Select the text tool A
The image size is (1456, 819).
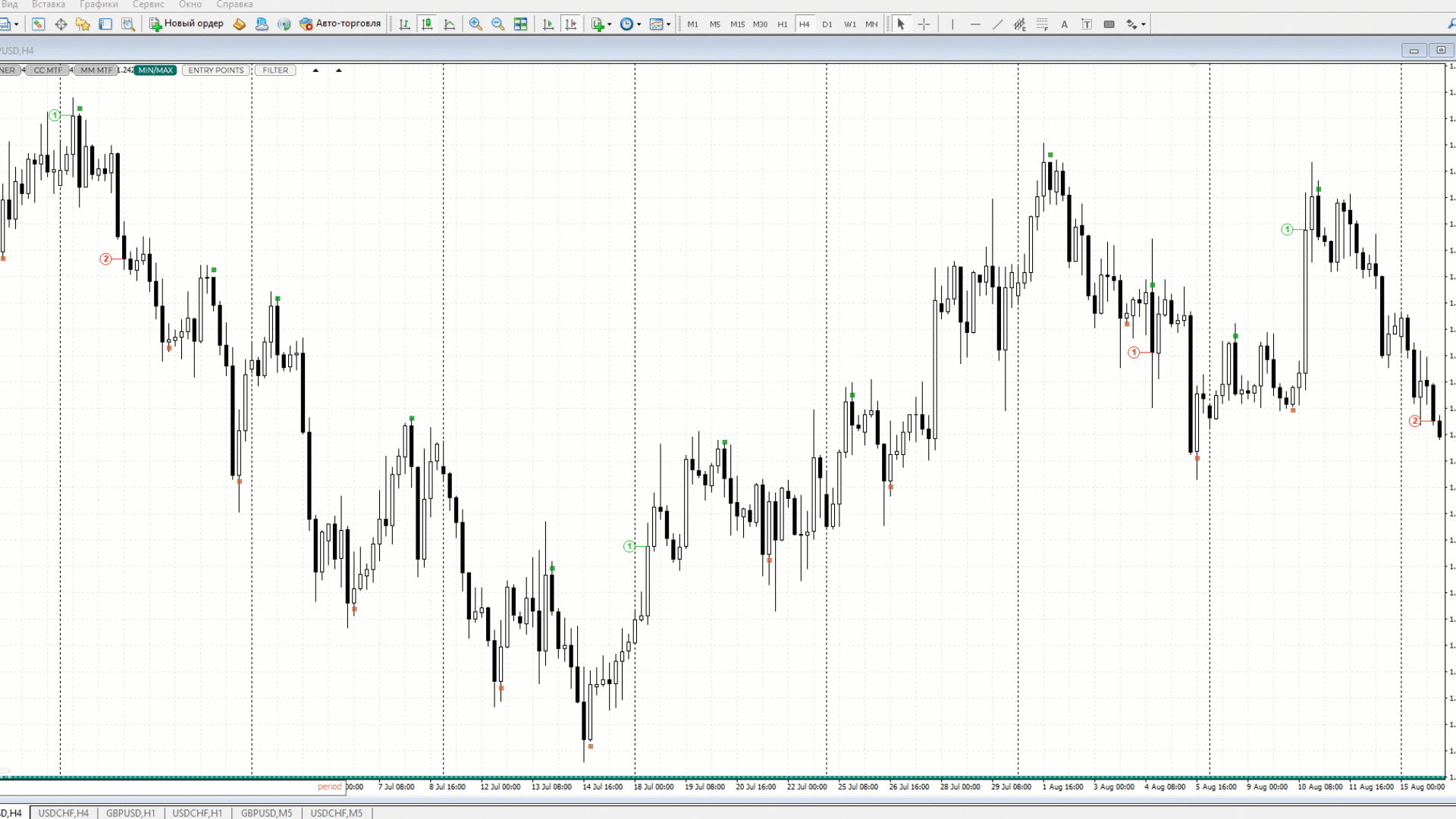coord(1064,24)
